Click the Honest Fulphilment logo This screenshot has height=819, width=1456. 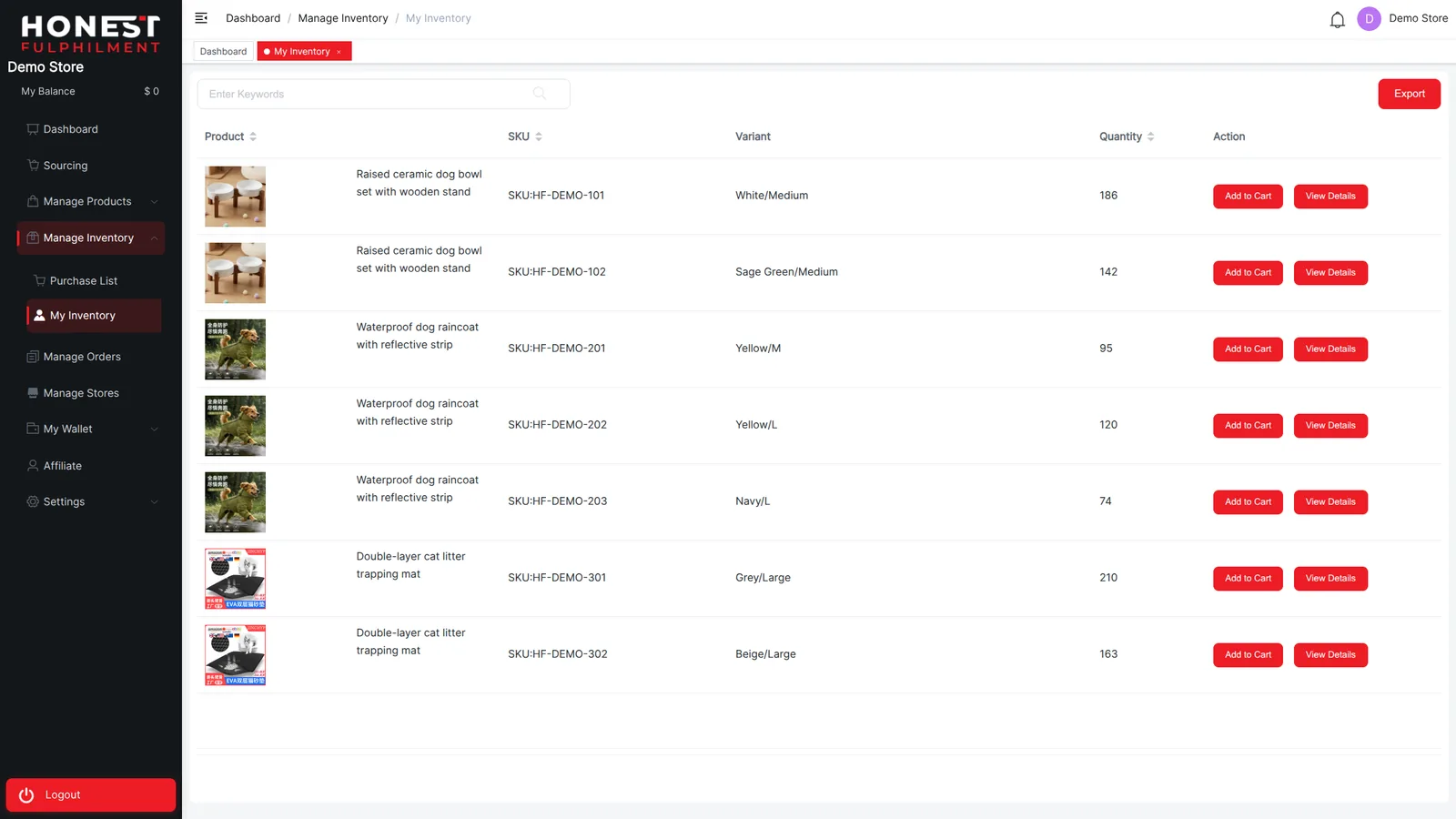(x=91, y=34)
